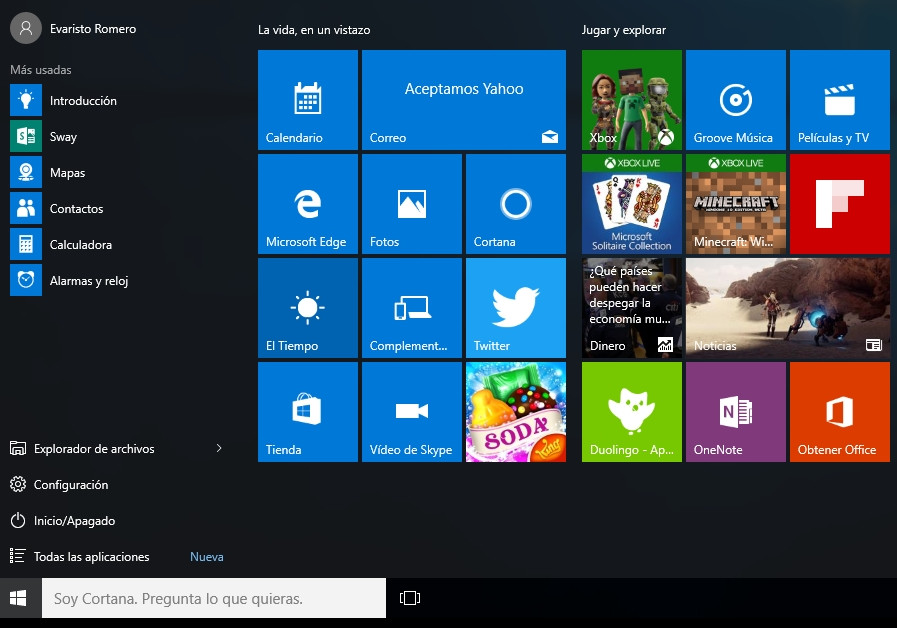Open the Noticias live tile
This screenshot has width=897, height=628.
click(787, 308)
